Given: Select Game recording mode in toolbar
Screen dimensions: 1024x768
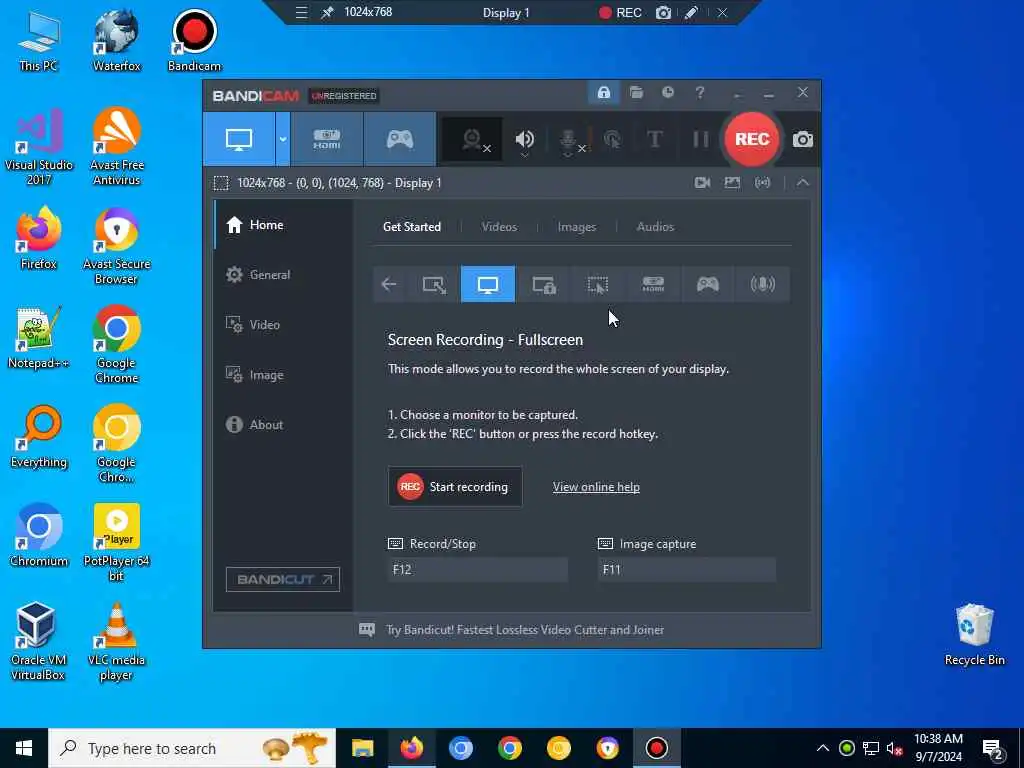Looking at the screenshot, I should click(x=400, y=139).
